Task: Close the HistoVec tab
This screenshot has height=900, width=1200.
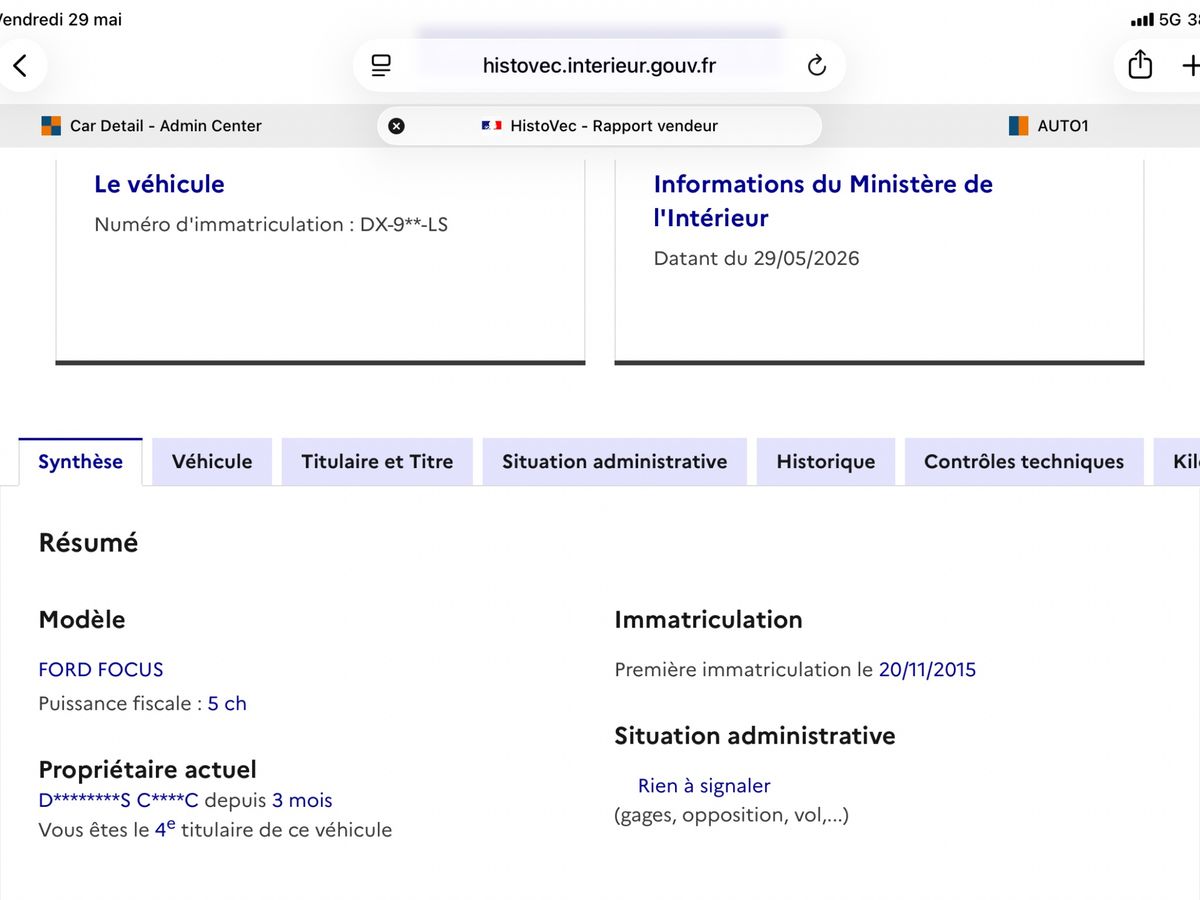Action: click(x=396, y=126)
